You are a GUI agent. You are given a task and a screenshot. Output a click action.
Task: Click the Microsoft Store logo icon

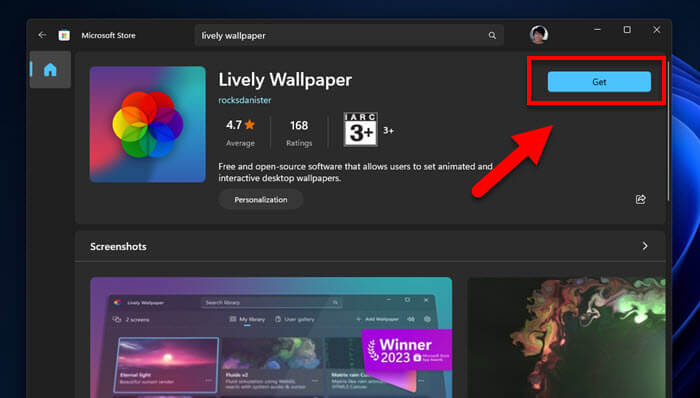[64, 35]
